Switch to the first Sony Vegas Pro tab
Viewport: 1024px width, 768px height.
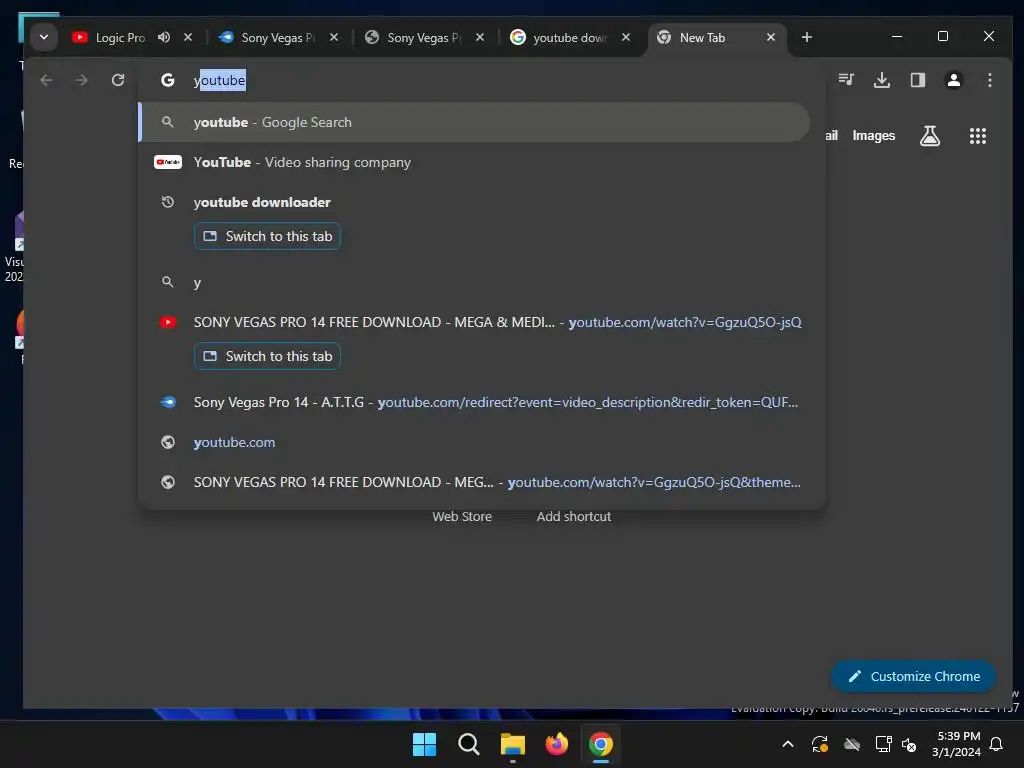point(278,37)
